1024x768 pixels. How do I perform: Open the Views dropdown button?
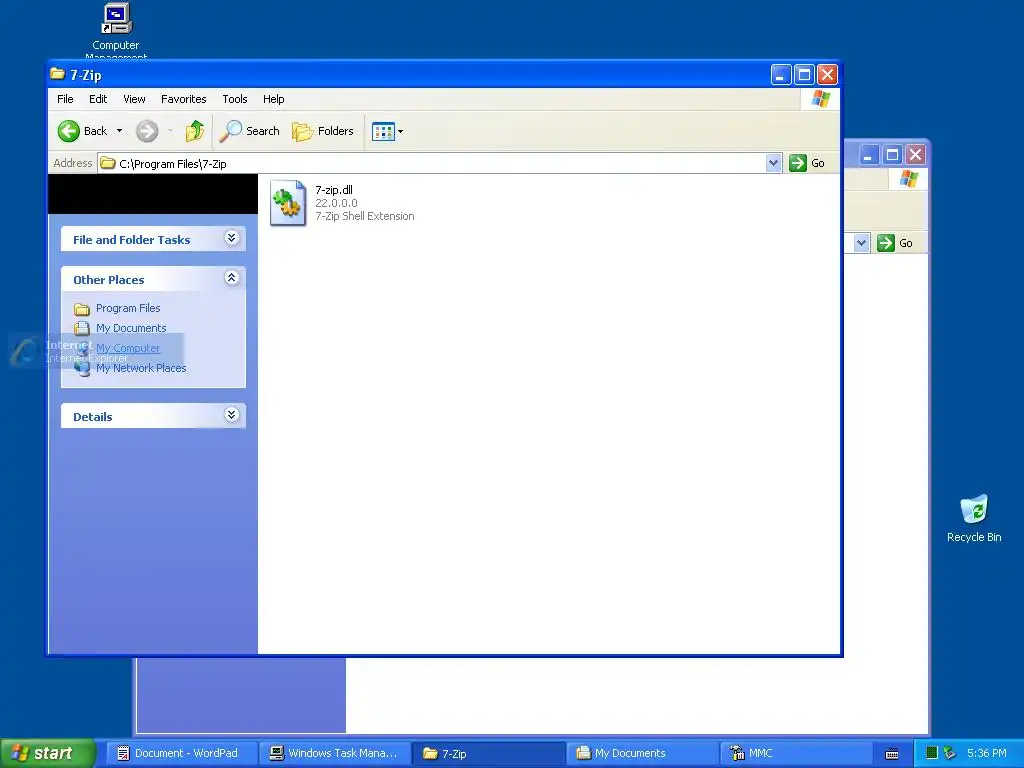click(387, 131)
